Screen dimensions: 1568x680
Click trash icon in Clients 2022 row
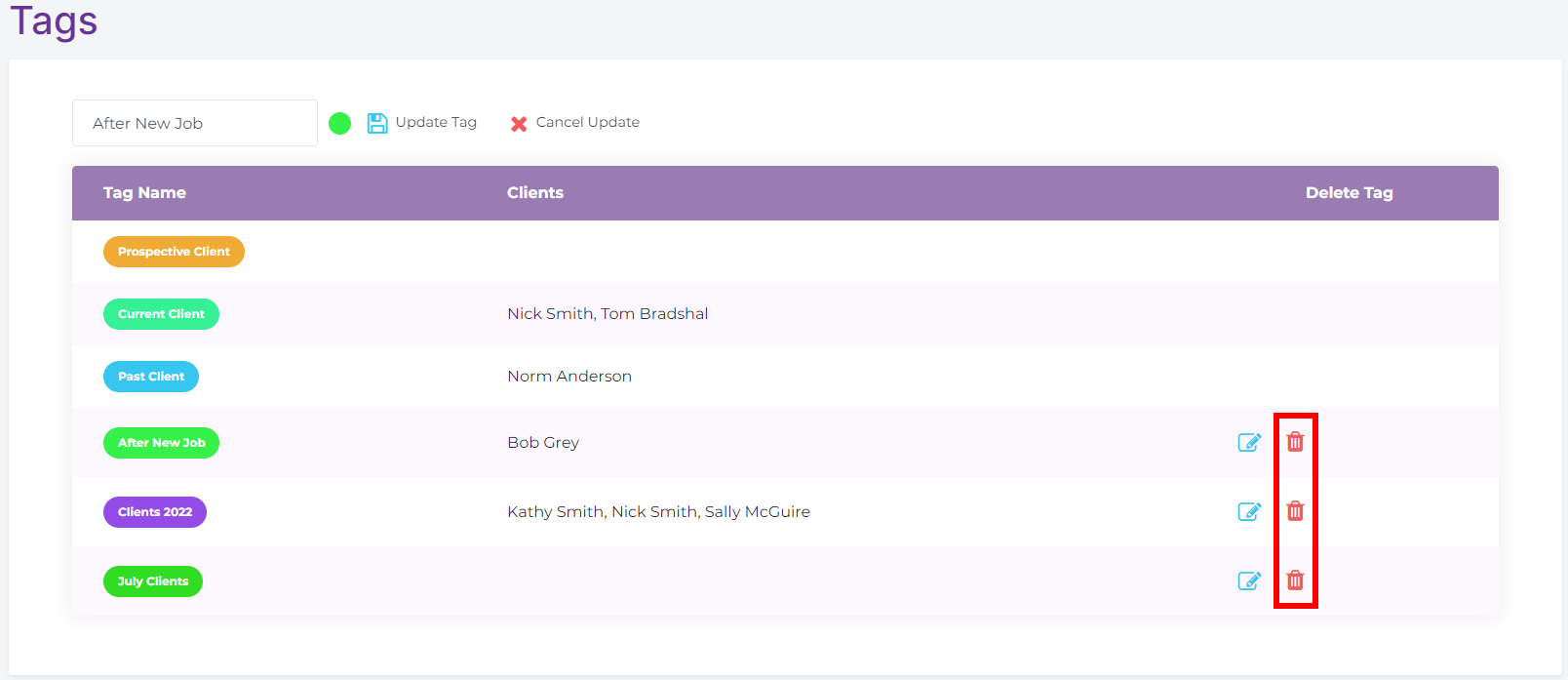pyautogui.click(x=1295, y=511)
